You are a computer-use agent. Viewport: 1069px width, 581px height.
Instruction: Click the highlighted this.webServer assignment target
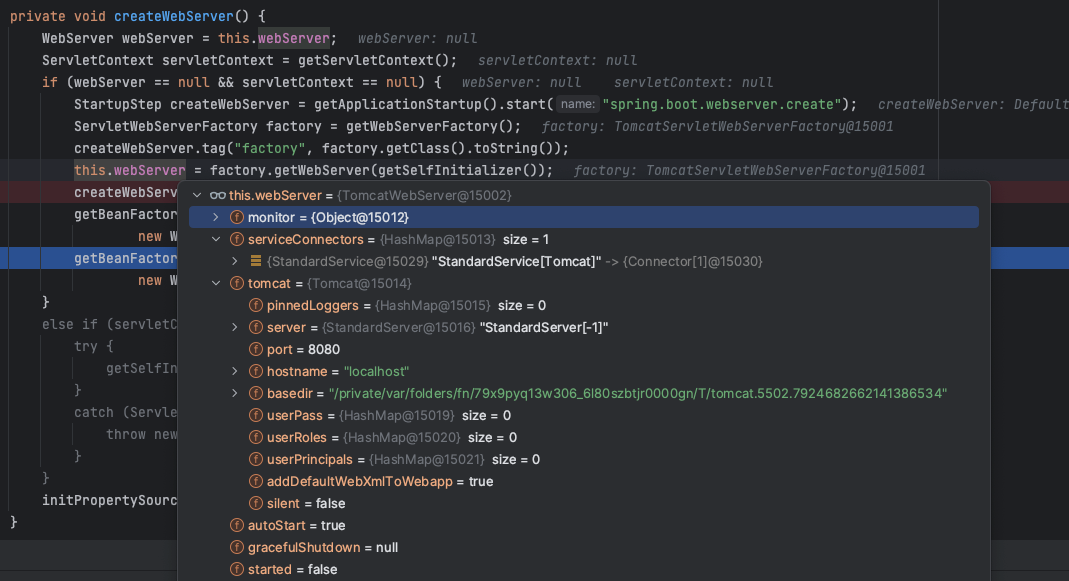130,170
